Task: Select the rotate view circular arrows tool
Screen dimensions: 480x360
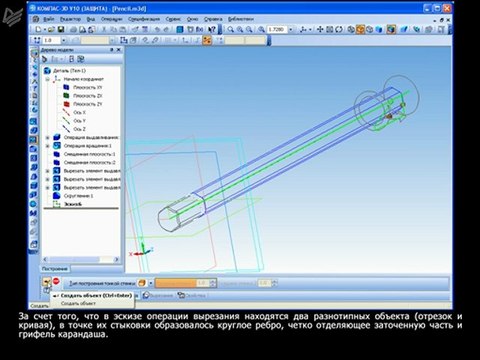Action: click(x=339, y=30)
